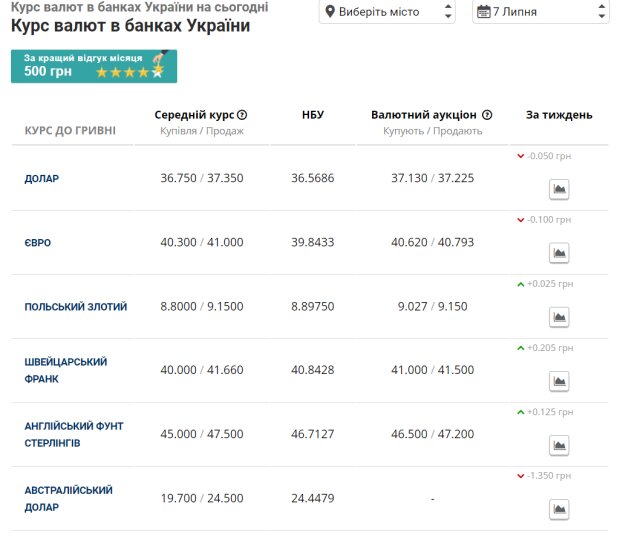The image size is (620, 535).
Task: Open the Євро currency link
Action: (38, 243)
